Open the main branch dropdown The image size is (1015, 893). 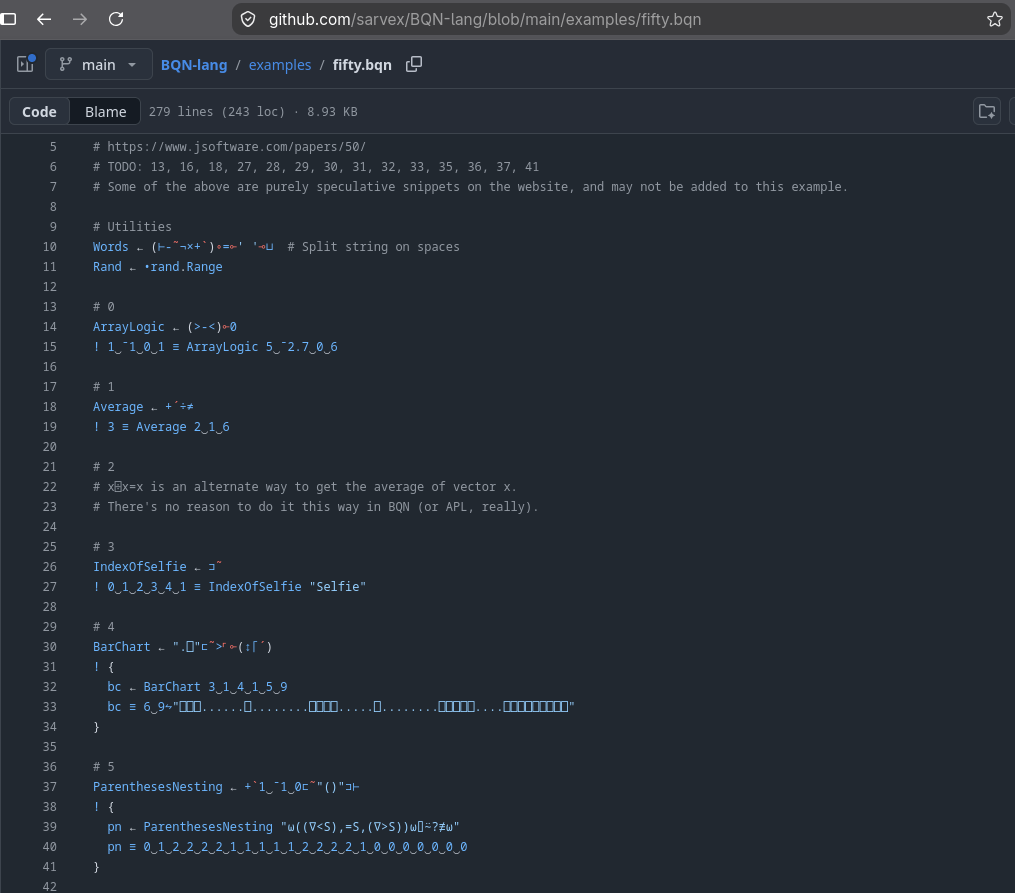coord(99,64)
